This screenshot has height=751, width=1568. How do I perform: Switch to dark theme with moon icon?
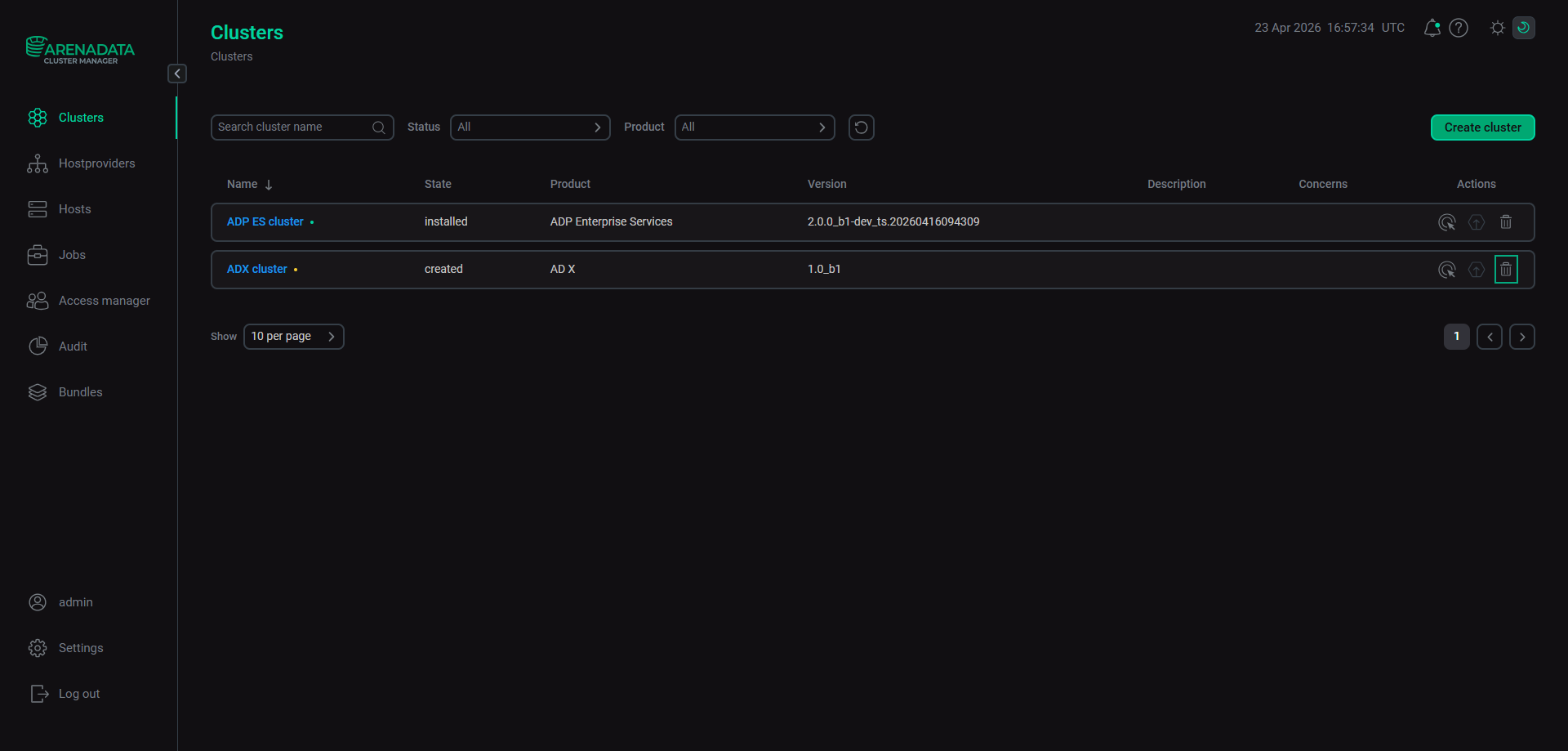[1523, 28]
